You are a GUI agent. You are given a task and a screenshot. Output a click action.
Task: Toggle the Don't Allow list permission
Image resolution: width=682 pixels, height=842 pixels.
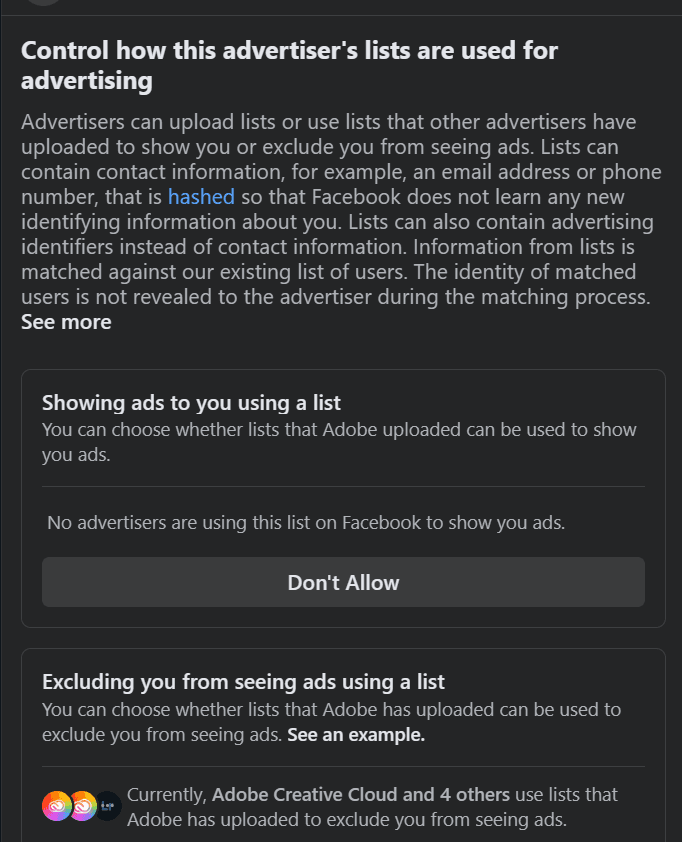(342, 582)
